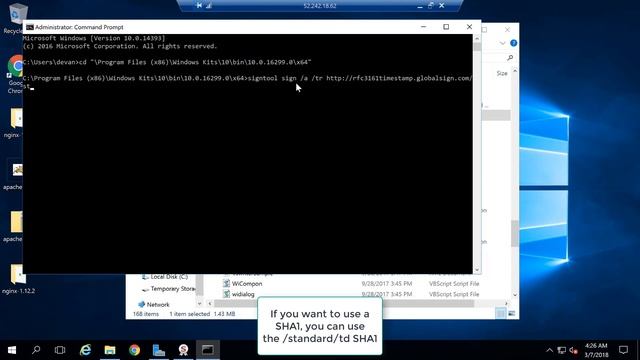
Task: Switch to Command Prompt taskbar button
Action: point(208,350)
